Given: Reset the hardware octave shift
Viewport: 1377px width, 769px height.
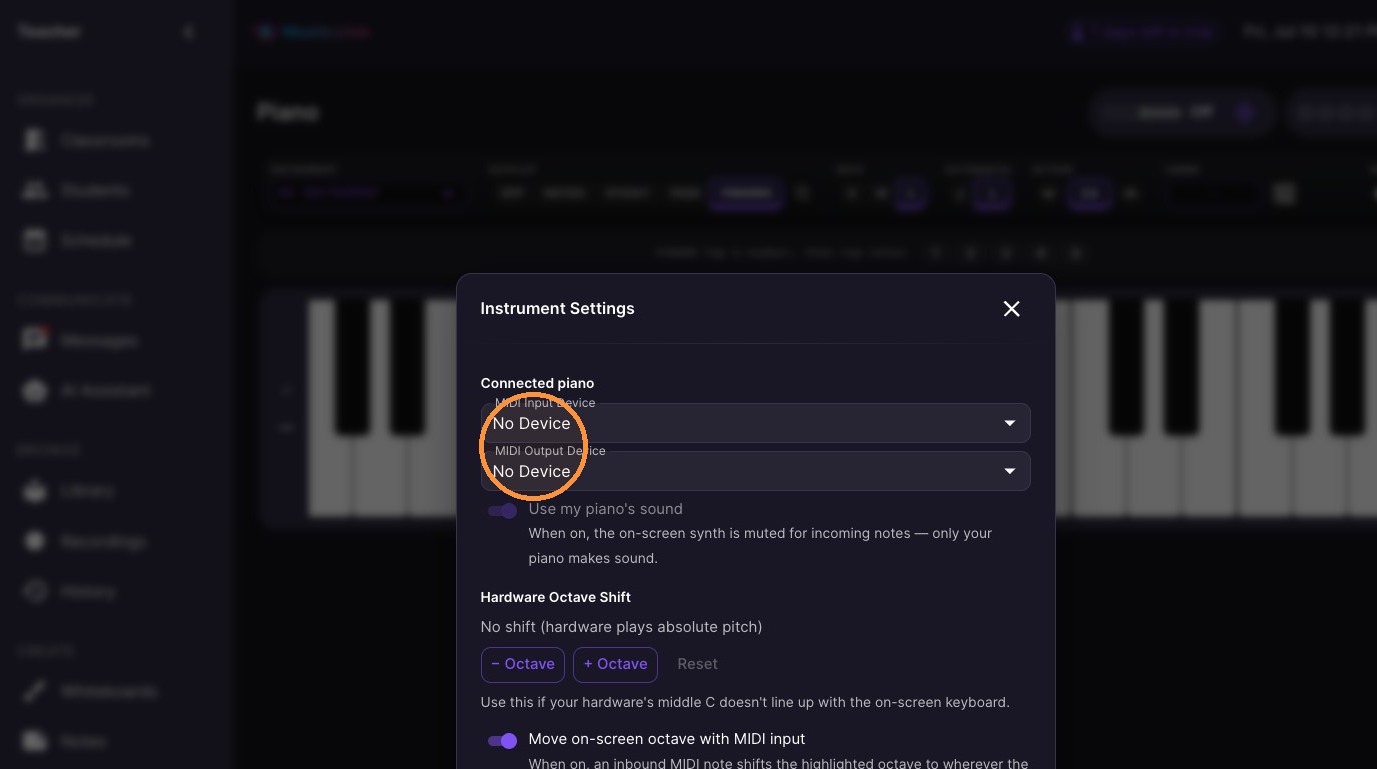Looking at the screenshot, I should pyautogui.click(x=697, y=664).
